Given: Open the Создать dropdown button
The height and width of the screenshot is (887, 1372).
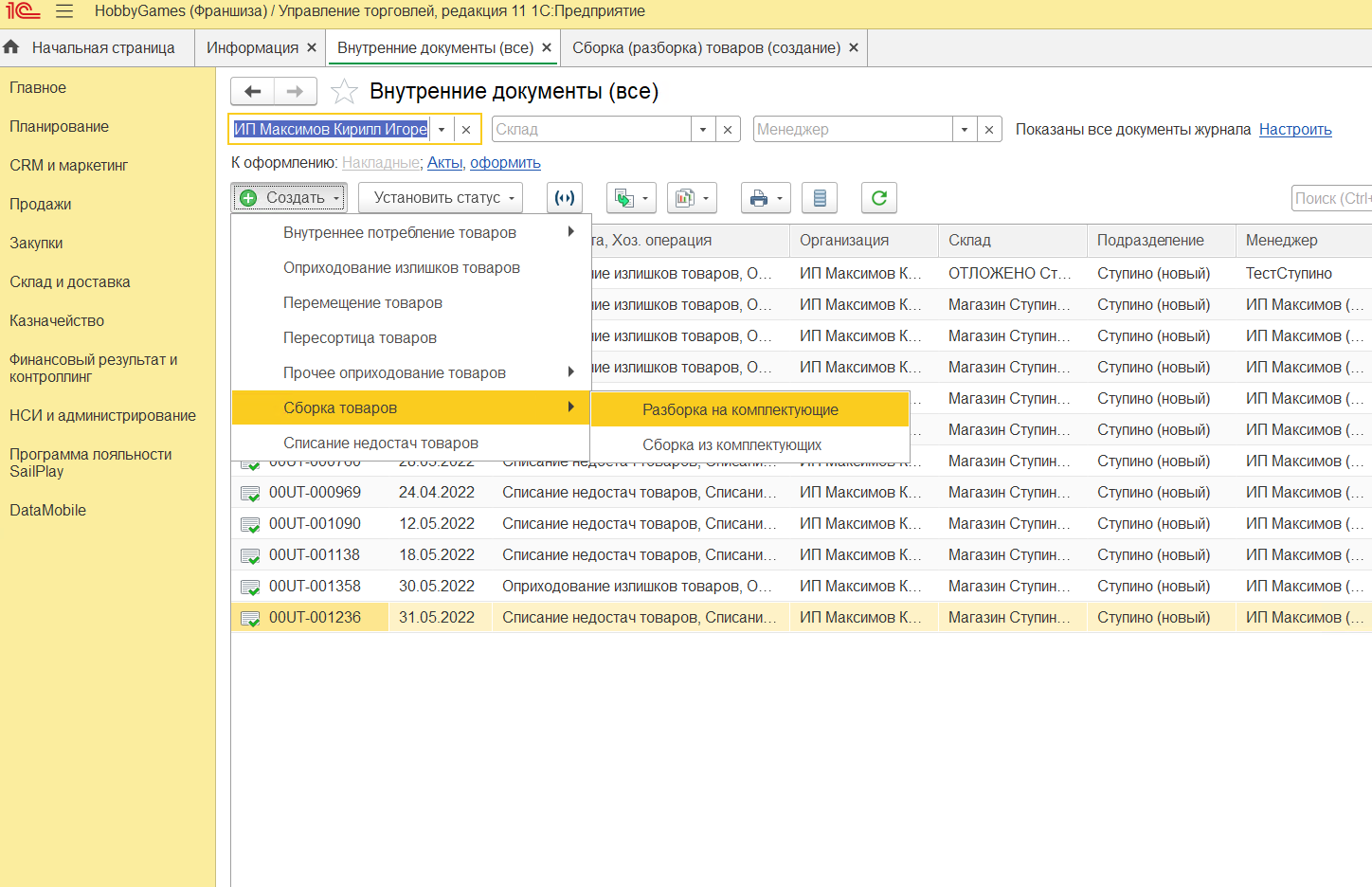Looking at the screenshot, I should pos(289,197).
